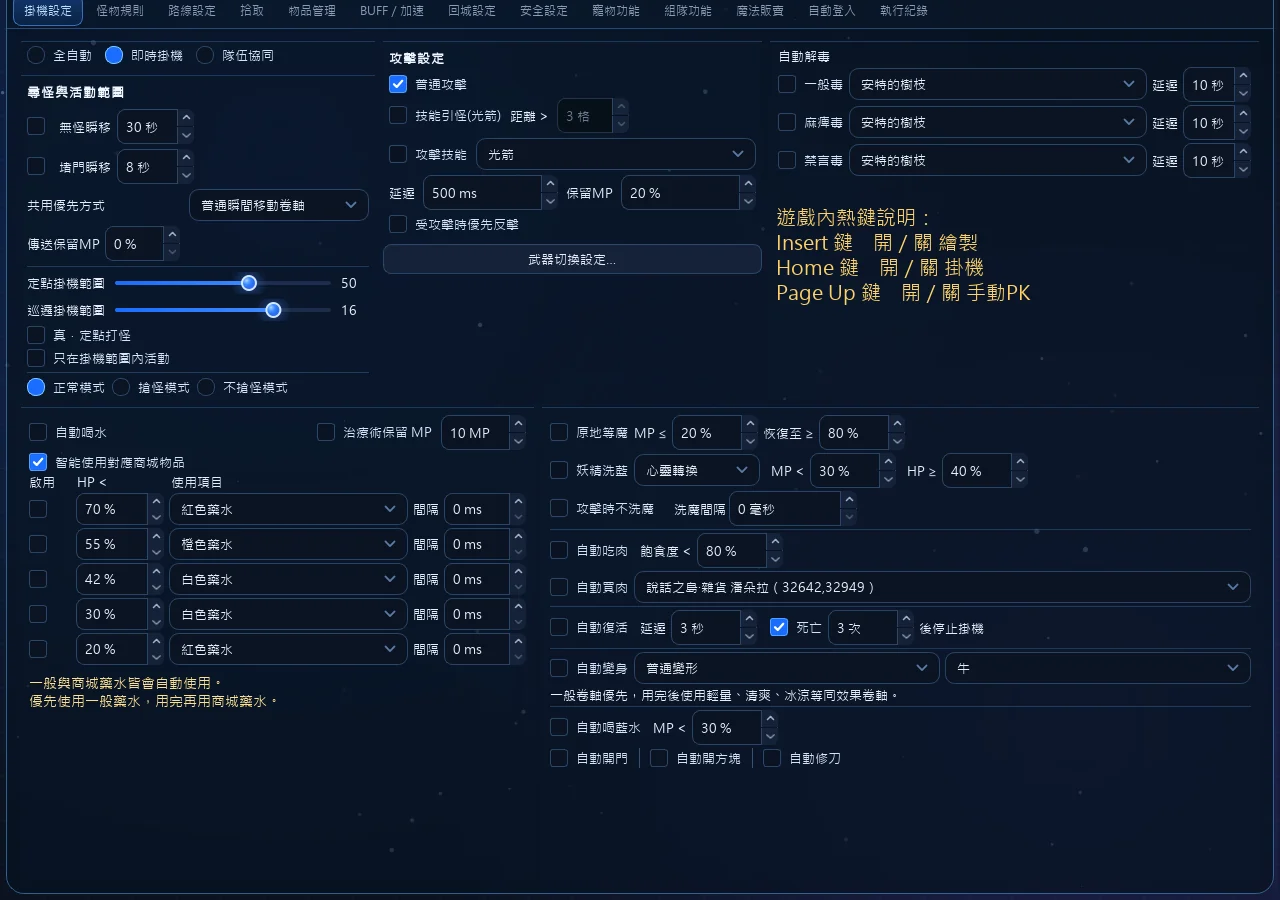
Task: Increase the 死亡 3 次 stepper
Action: pos(905,620)
